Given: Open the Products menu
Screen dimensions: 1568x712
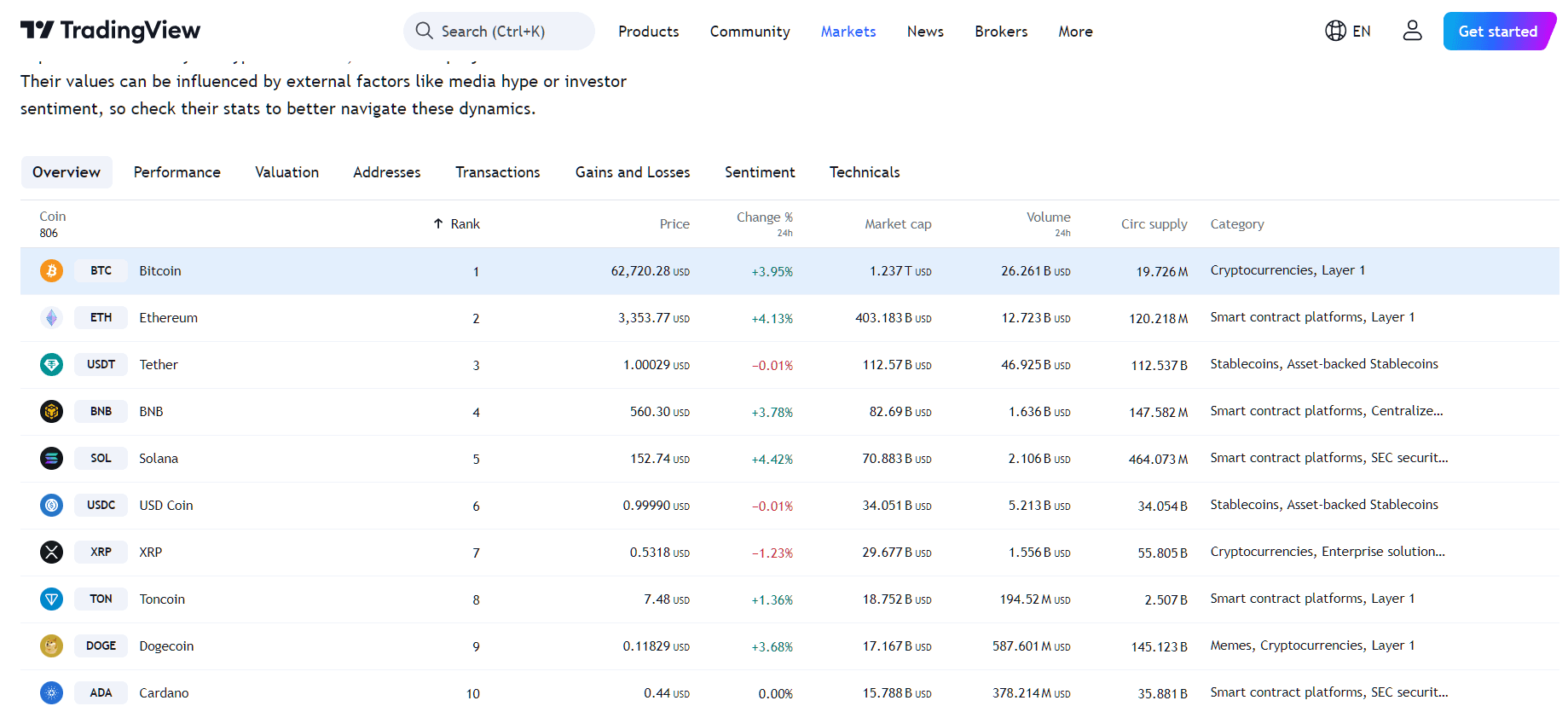Looking at the screenshot, I should pyautogui.click(x=649, y=32).
